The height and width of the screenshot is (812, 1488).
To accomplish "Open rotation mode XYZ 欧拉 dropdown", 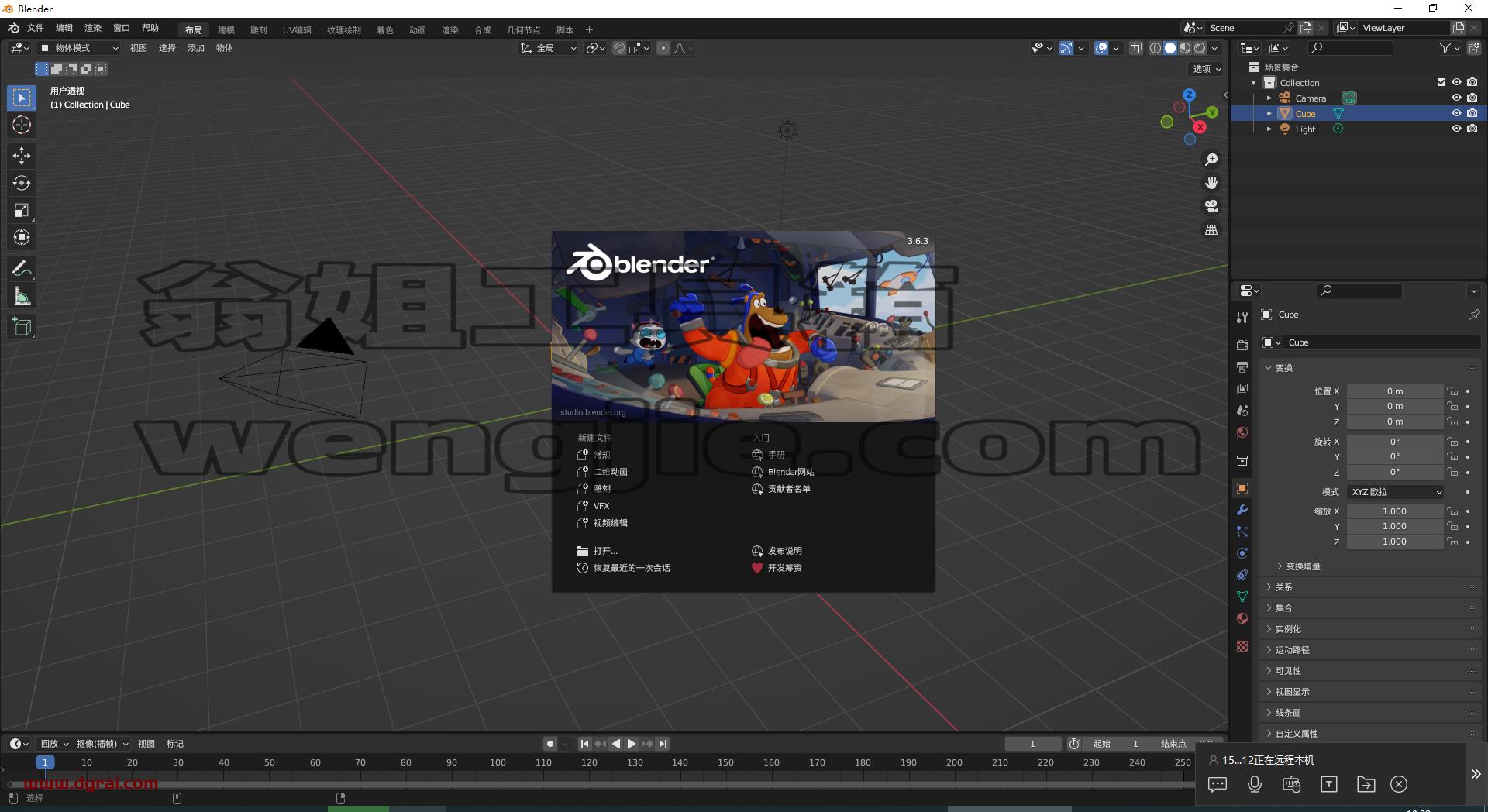I will (x=1396, y=492).
